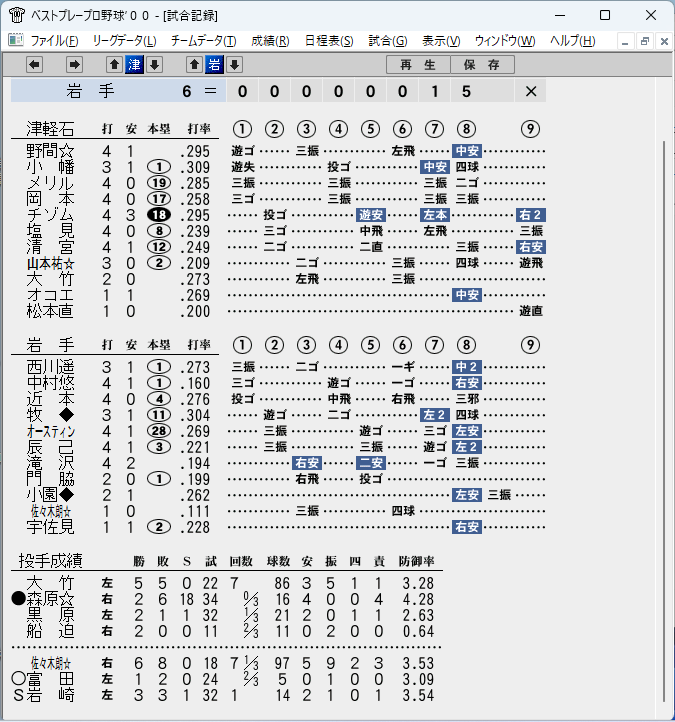This screenshot has width=675, height=722.
Task: Click 野間's 中安 in eighth inning
Action: click(x=467, y=151)
